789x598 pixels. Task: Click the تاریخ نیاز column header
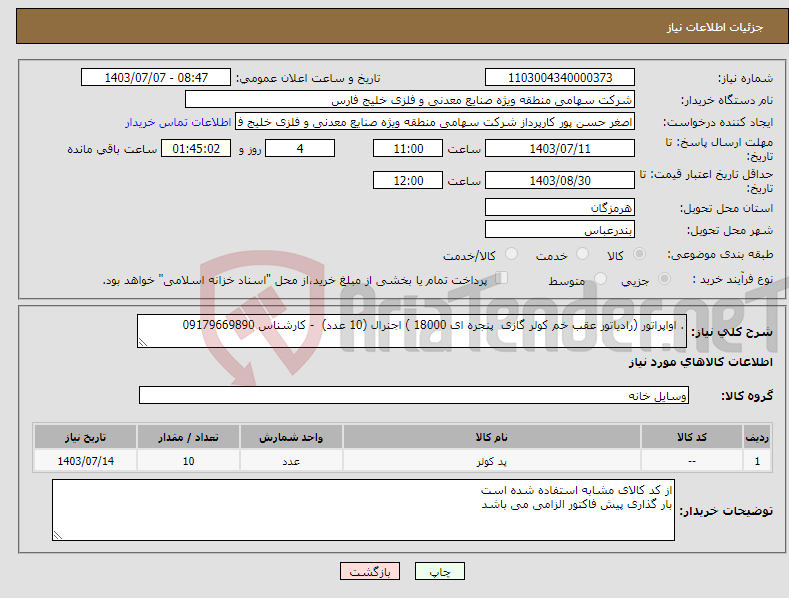[x=85, y=437]
